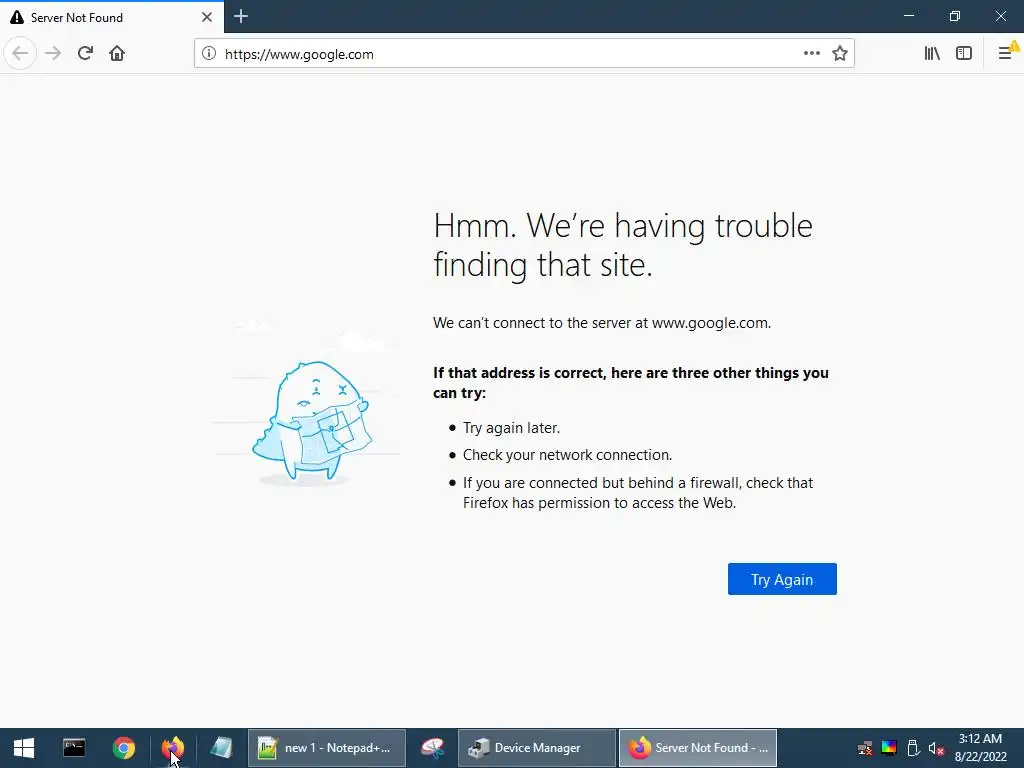The image size is (1024, 768).
Task: Bookmark this page with star icon
Action: point(840,54)
